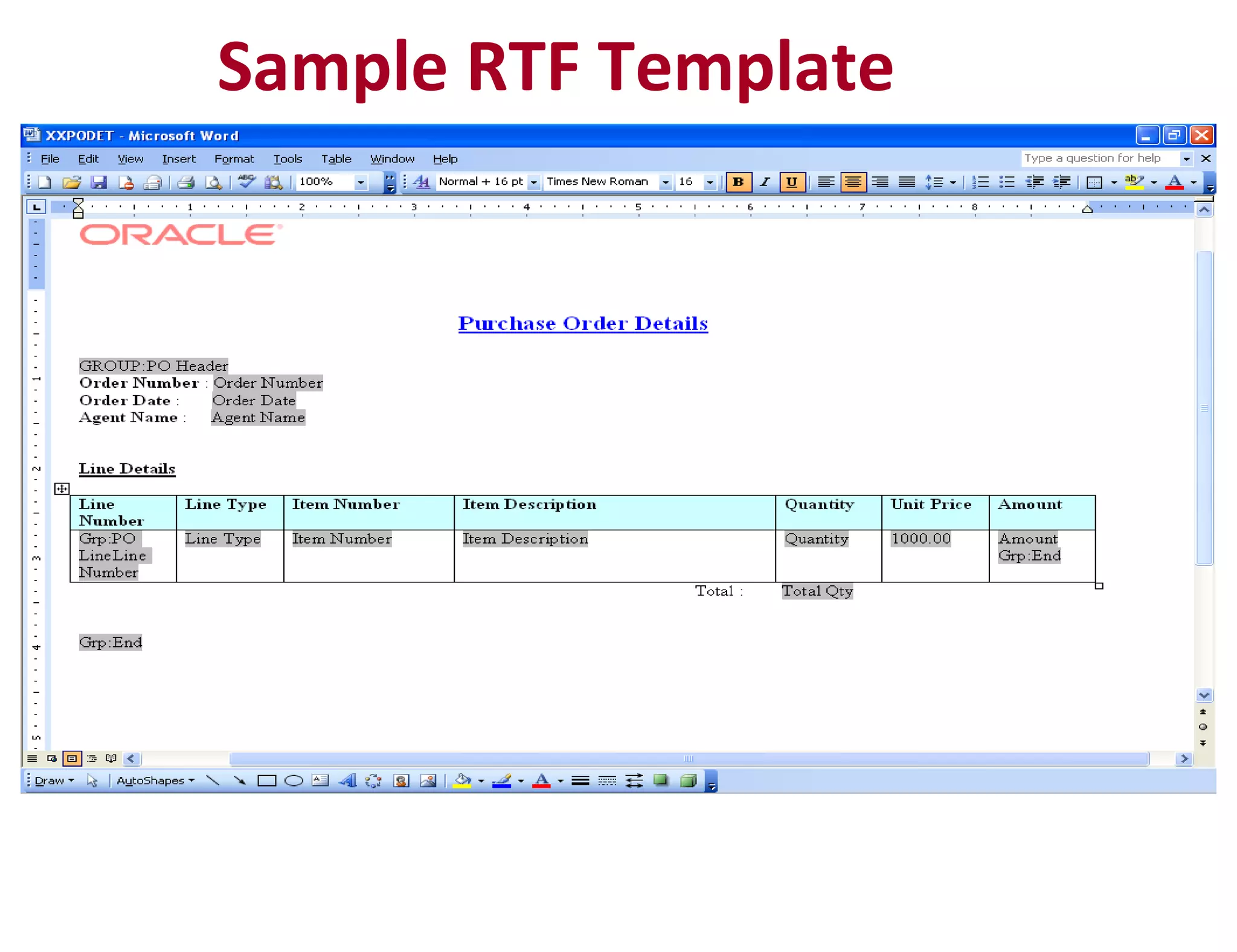Open the 100% zoom dropdown
This screenshot has height=952, width=1237.
361,182
